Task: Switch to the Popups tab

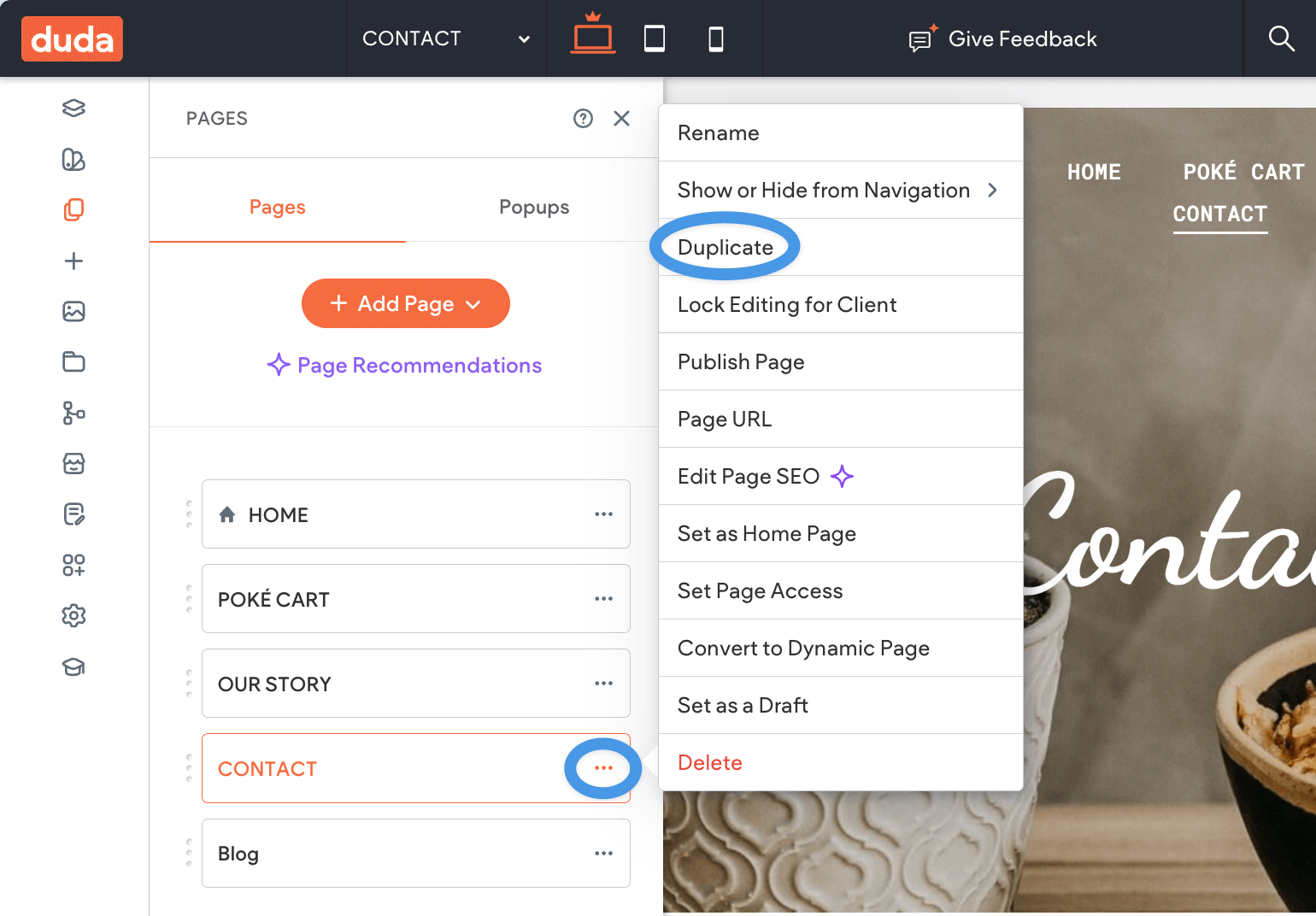Action: [534, 207]
